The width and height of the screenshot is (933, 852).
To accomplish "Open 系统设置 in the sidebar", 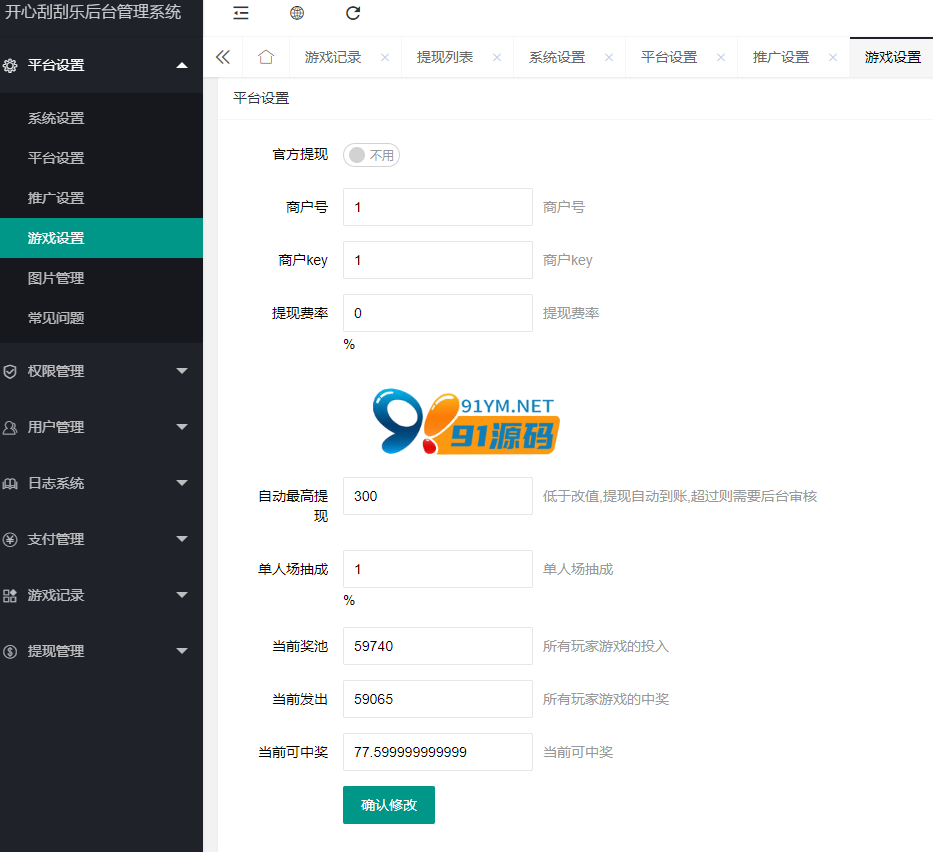I will click(101, 118).
